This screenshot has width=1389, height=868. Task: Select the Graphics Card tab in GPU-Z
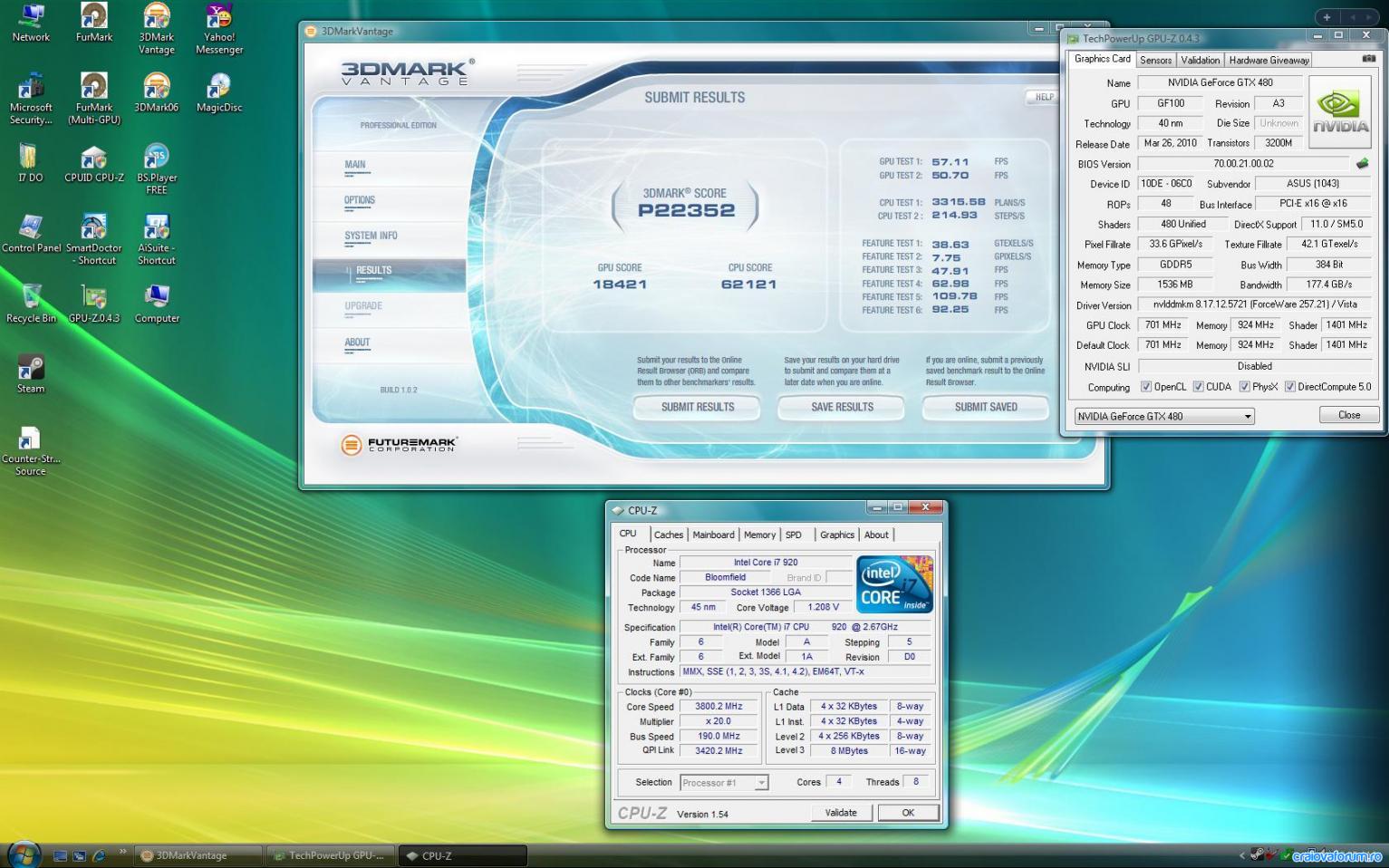[x=1102, y=59]
